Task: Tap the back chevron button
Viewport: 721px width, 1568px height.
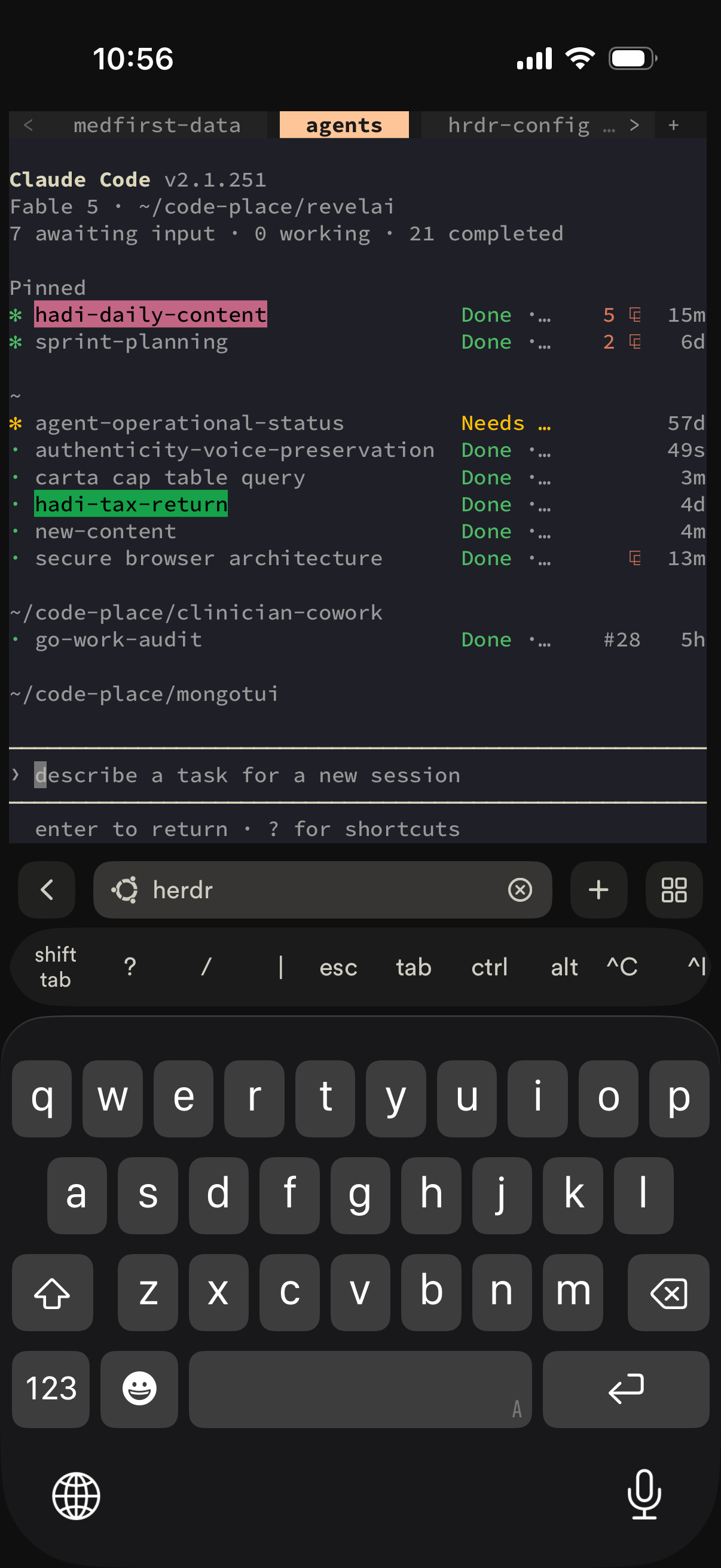Action: (47, 889)
